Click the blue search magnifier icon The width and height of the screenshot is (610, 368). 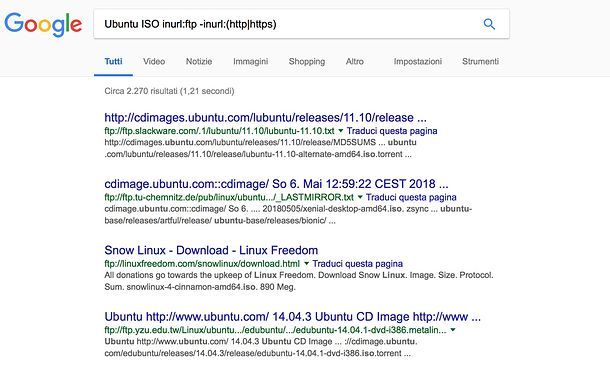489,24
